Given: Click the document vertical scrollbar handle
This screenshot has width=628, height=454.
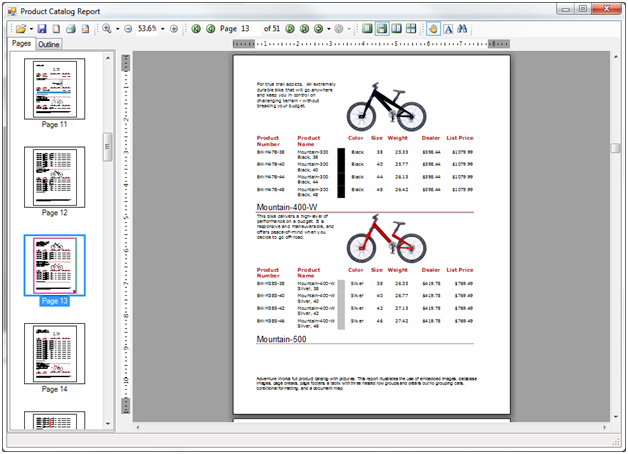Looking at the screenshot, I should coord(616,148).
